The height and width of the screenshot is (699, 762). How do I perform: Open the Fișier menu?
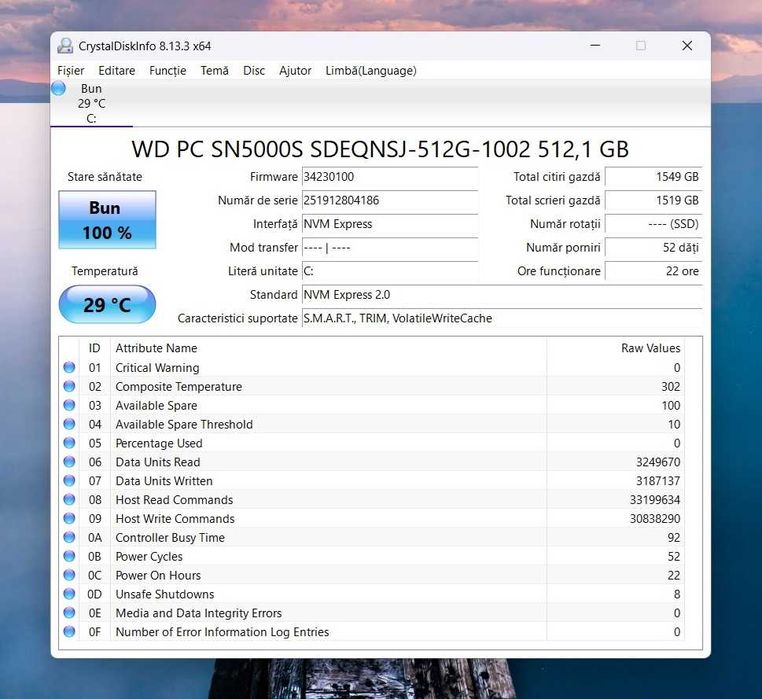point(71,70)
